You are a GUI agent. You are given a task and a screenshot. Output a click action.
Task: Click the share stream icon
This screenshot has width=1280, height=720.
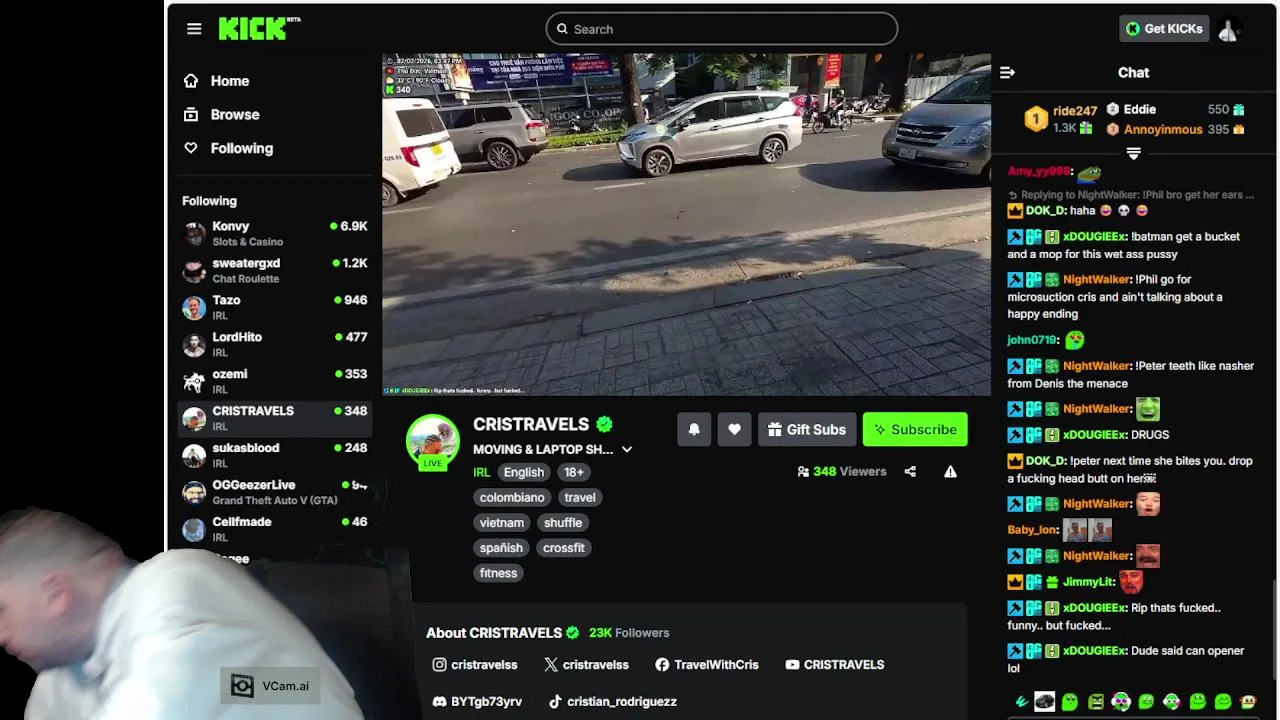click(x=910, y=472)
